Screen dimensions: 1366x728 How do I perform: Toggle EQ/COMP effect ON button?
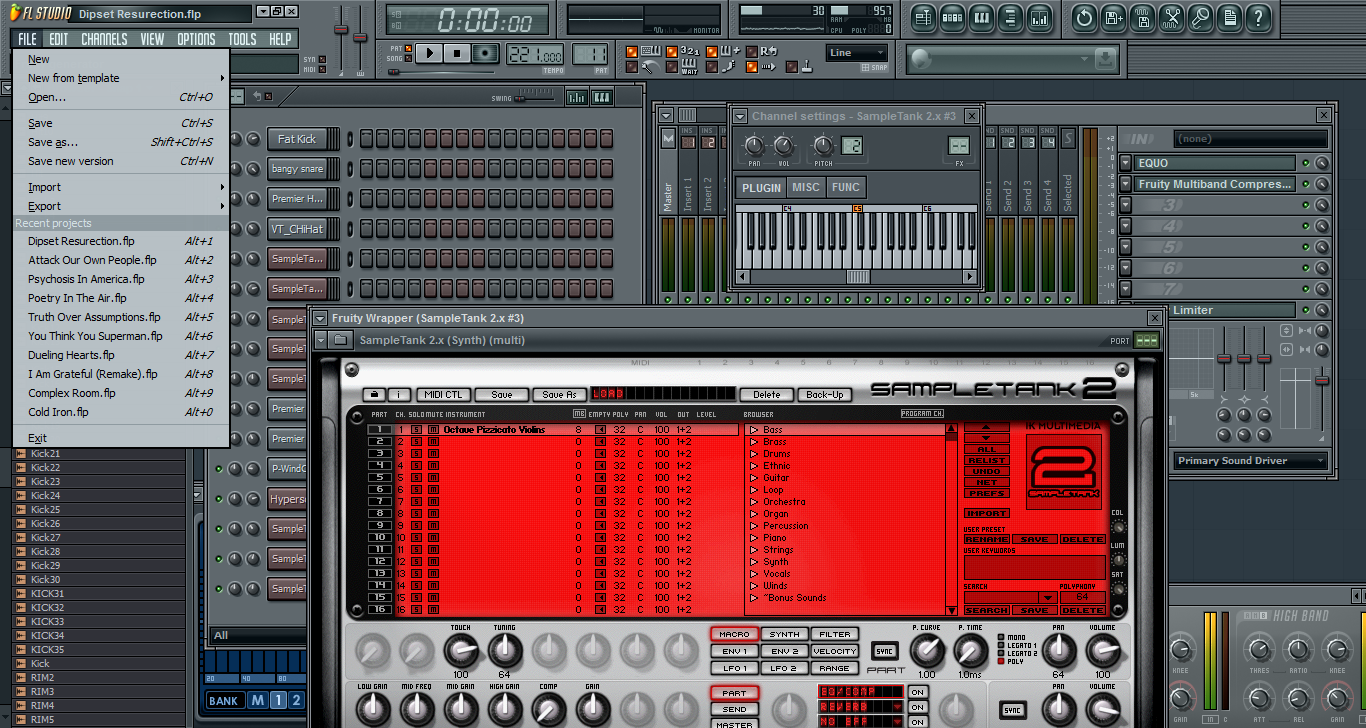(917, 692)
